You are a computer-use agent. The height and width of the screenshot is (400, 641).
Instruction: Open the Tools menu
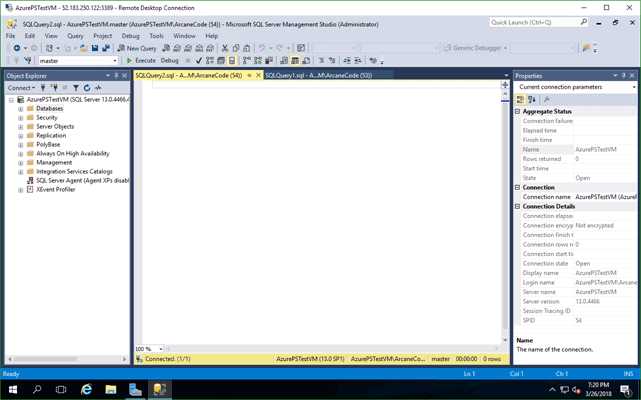click(156, 36)
